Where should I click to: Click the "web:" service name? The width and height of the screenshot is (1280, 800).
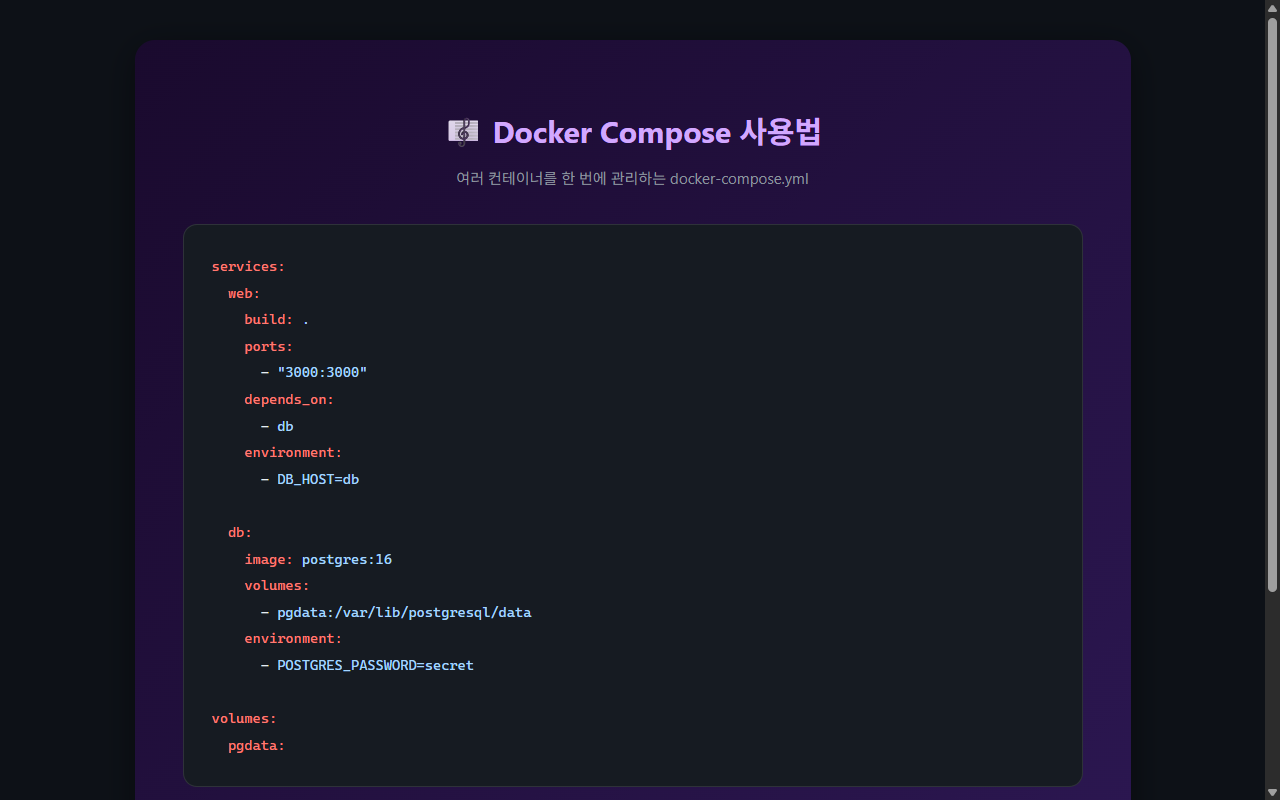pyautogui.click(x=243, y=293)
